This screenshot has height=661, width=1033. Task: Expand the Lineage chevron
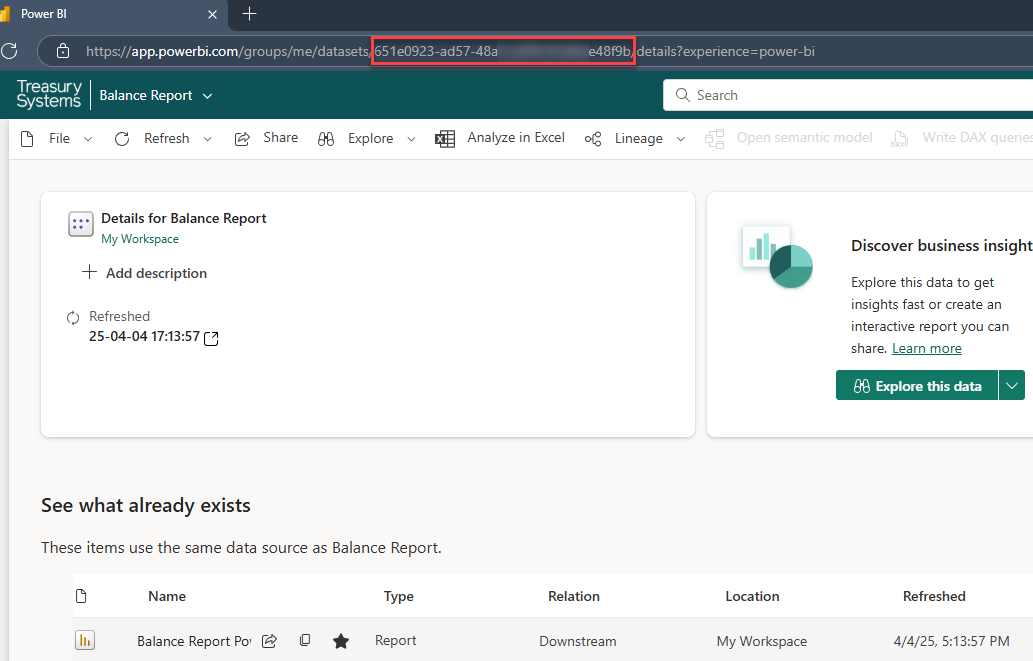pyautogui.click(x=681, y=139)
